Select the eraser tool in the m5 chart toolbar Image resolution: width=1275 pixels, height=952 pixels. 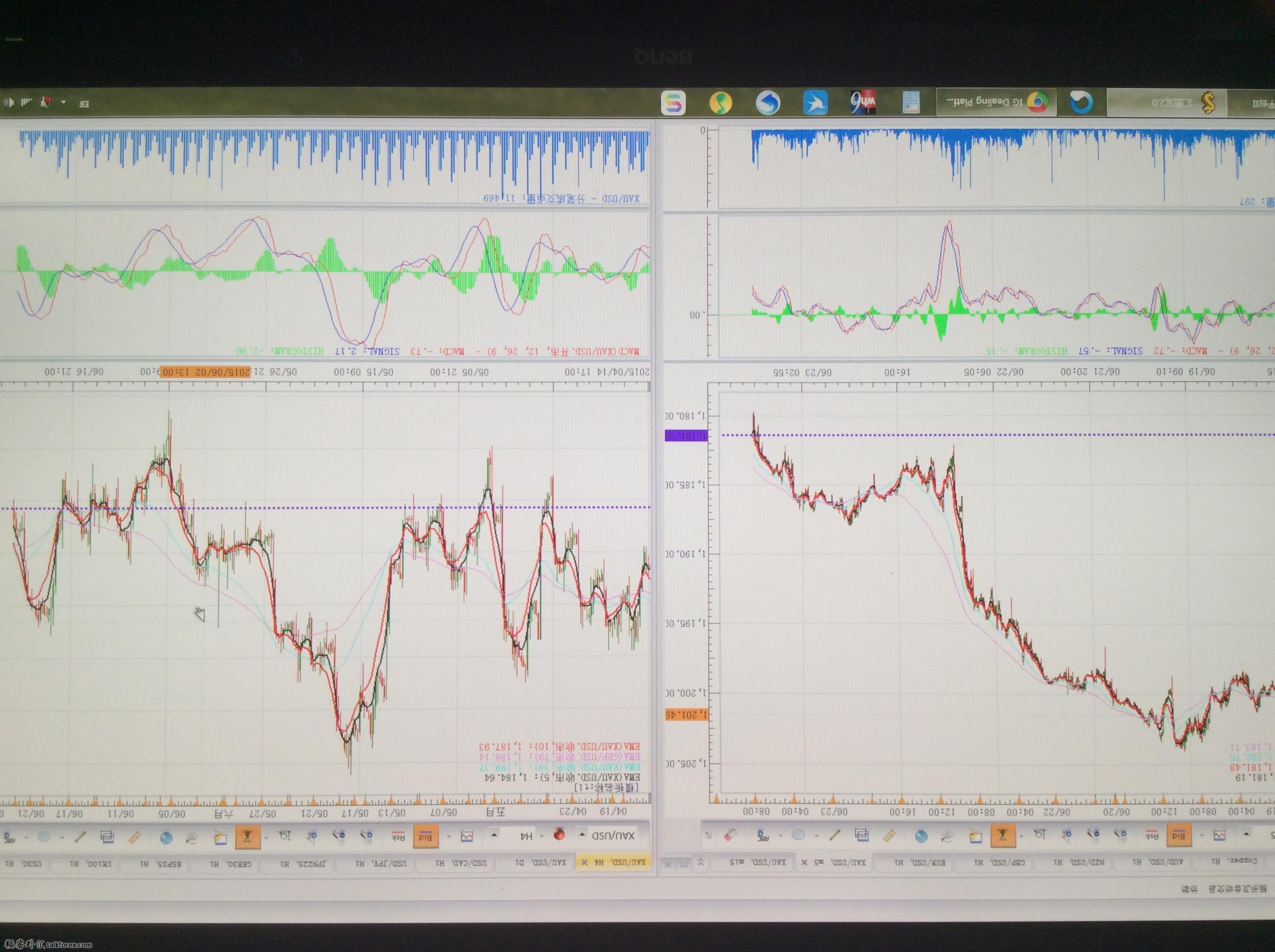(x=730, y=835)
